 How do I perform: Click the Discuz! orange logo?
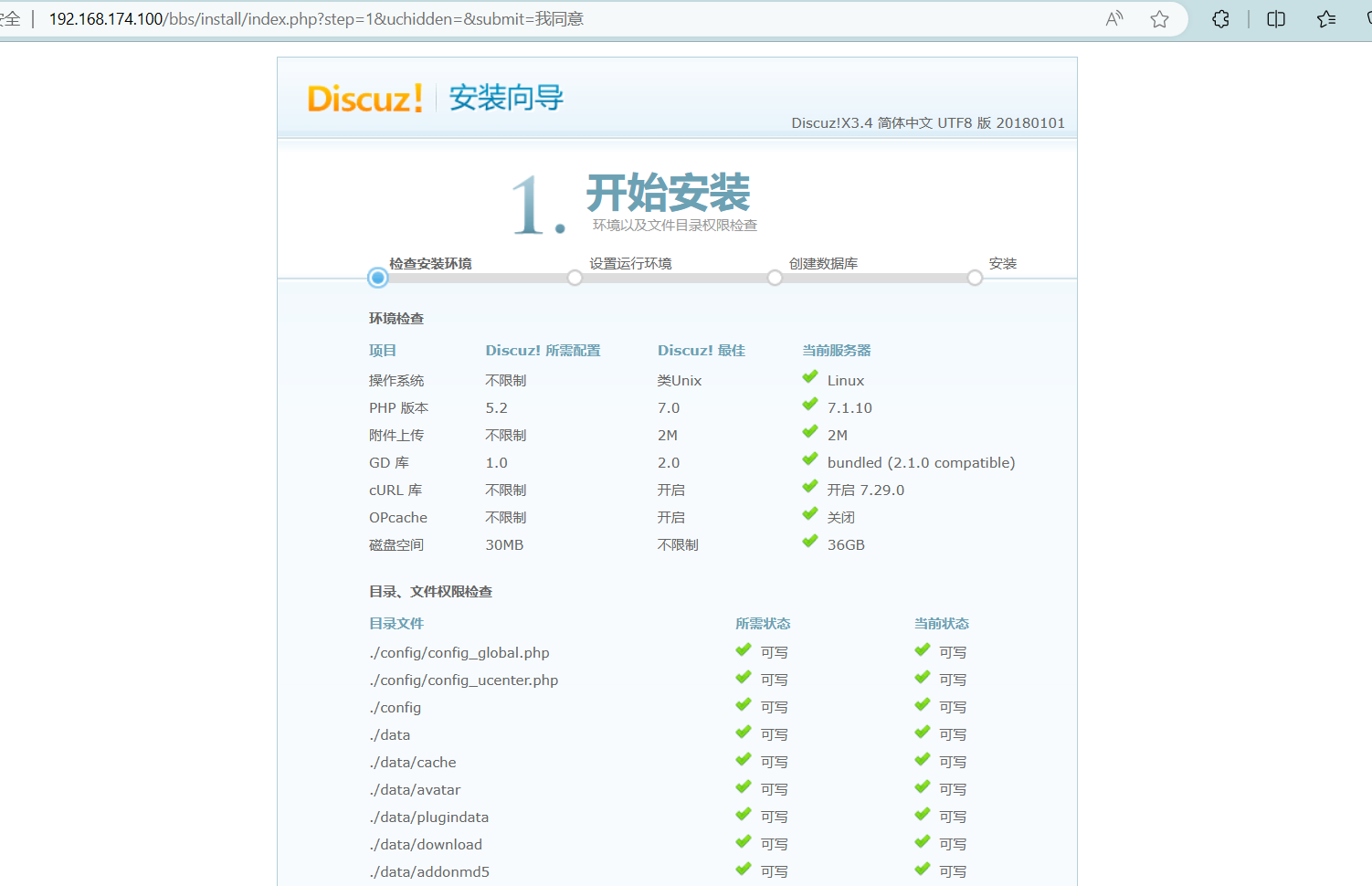[x=364, y=98]
